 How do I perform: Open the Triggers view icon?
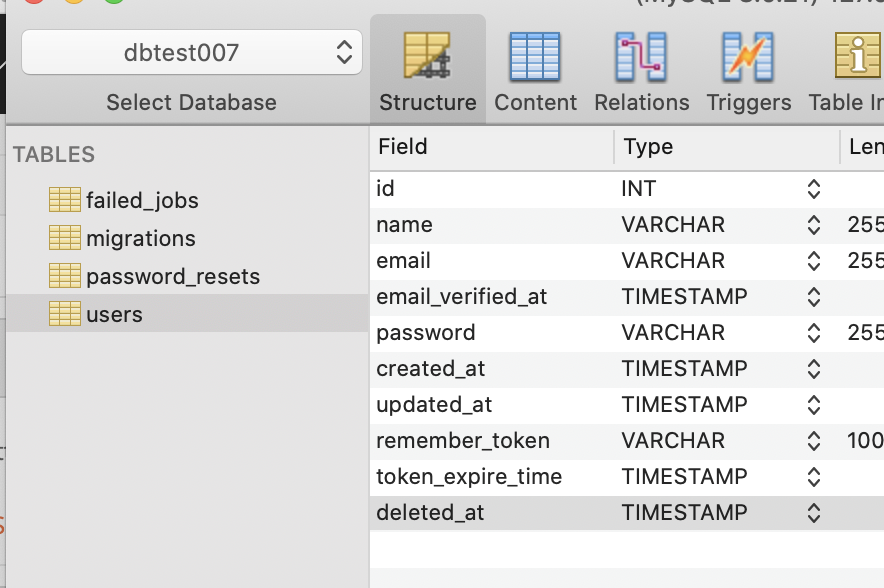748,58
